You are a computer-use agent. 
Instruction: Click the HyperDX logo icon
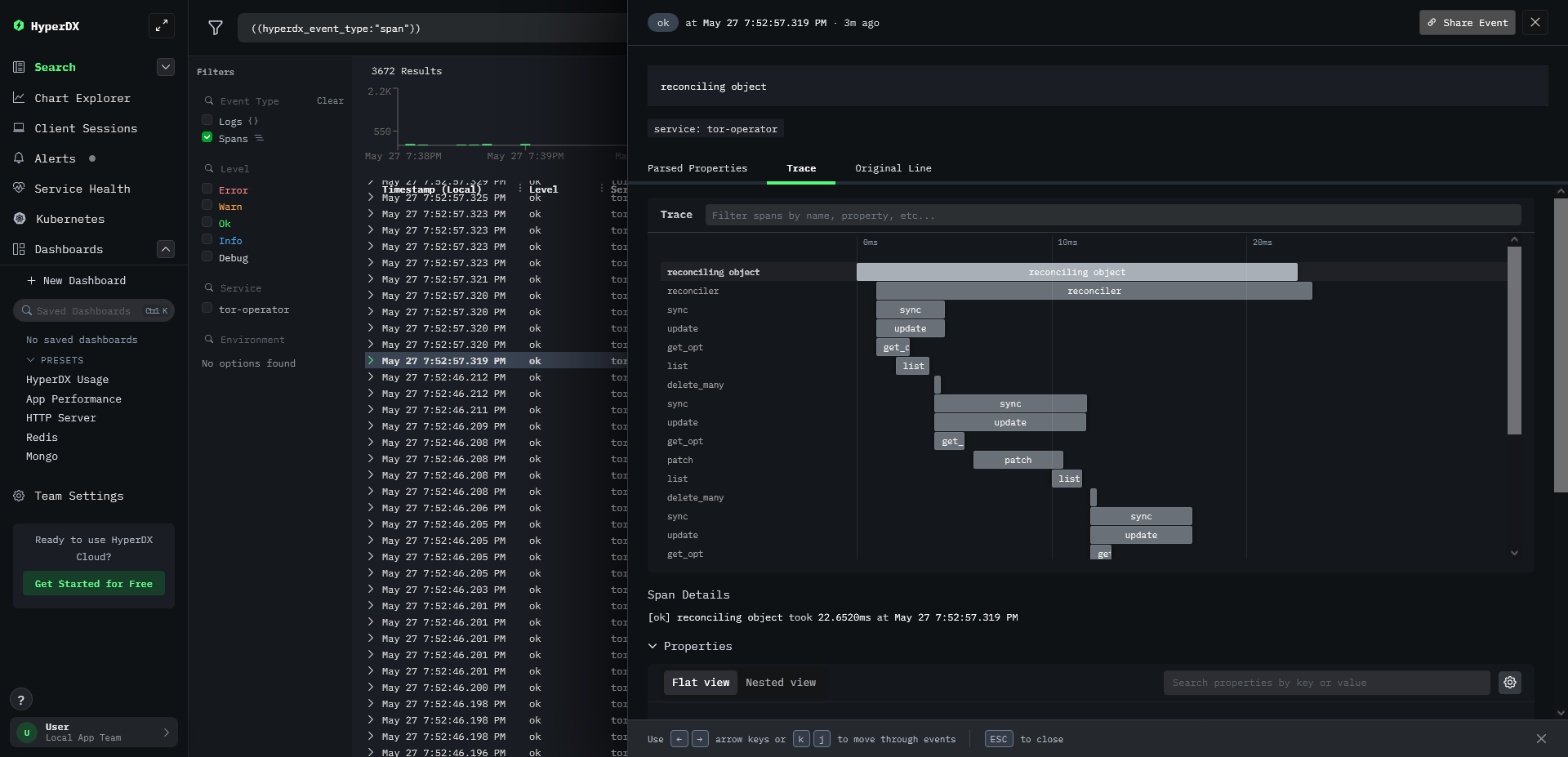click(19, 26)
